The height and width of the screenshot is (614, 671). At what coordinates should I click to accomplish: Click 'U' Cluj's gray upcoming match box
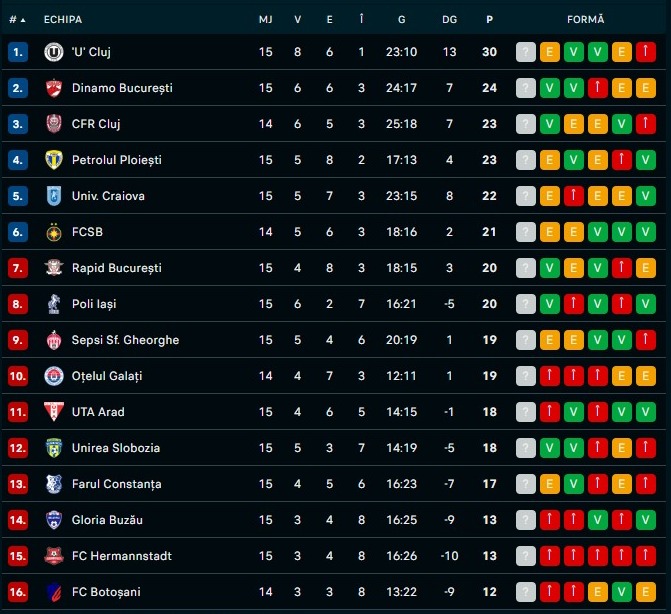click(526, 52)
